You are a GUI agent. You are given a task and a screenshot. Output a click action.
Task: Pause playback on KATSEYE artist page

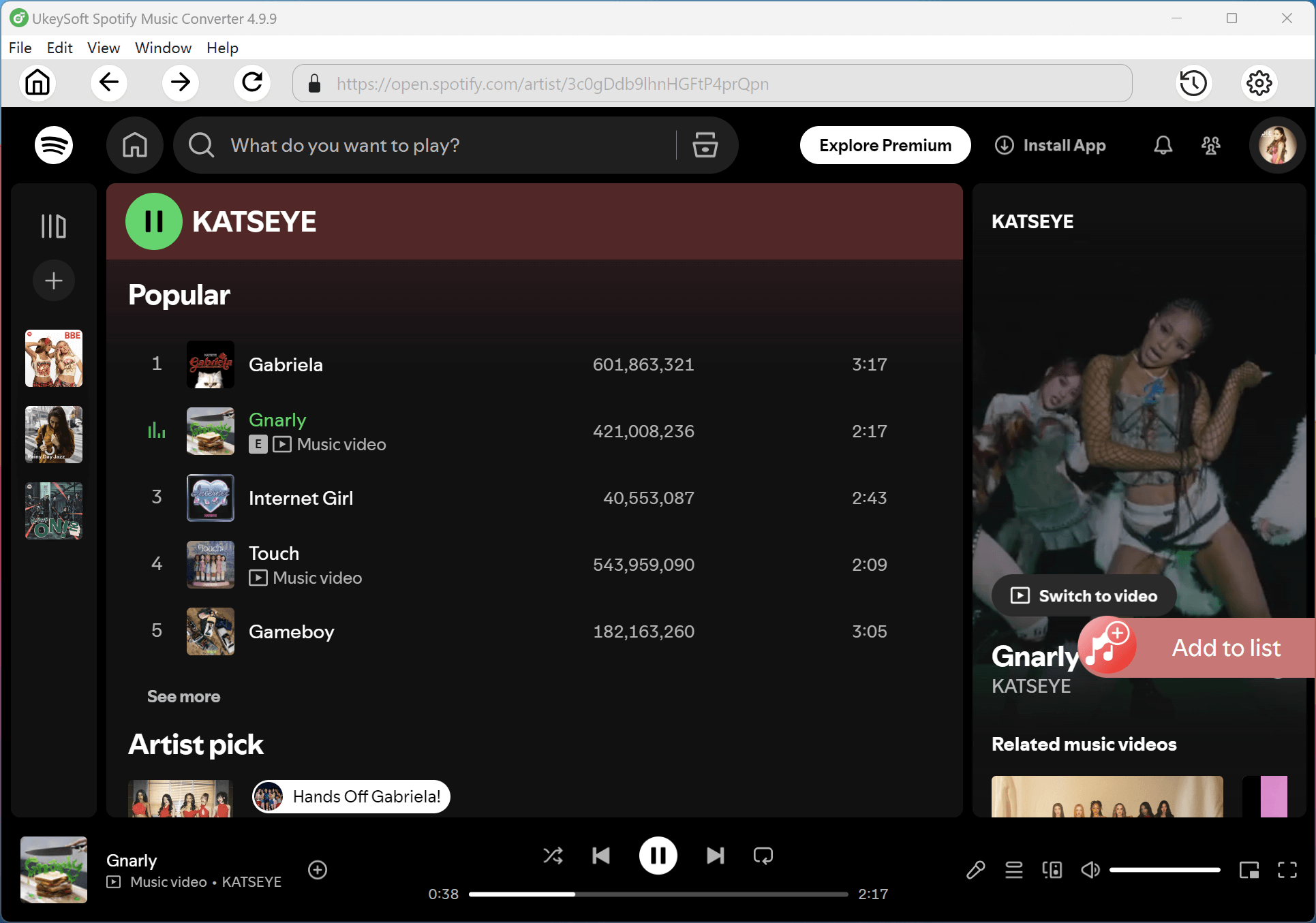[153, 221]
